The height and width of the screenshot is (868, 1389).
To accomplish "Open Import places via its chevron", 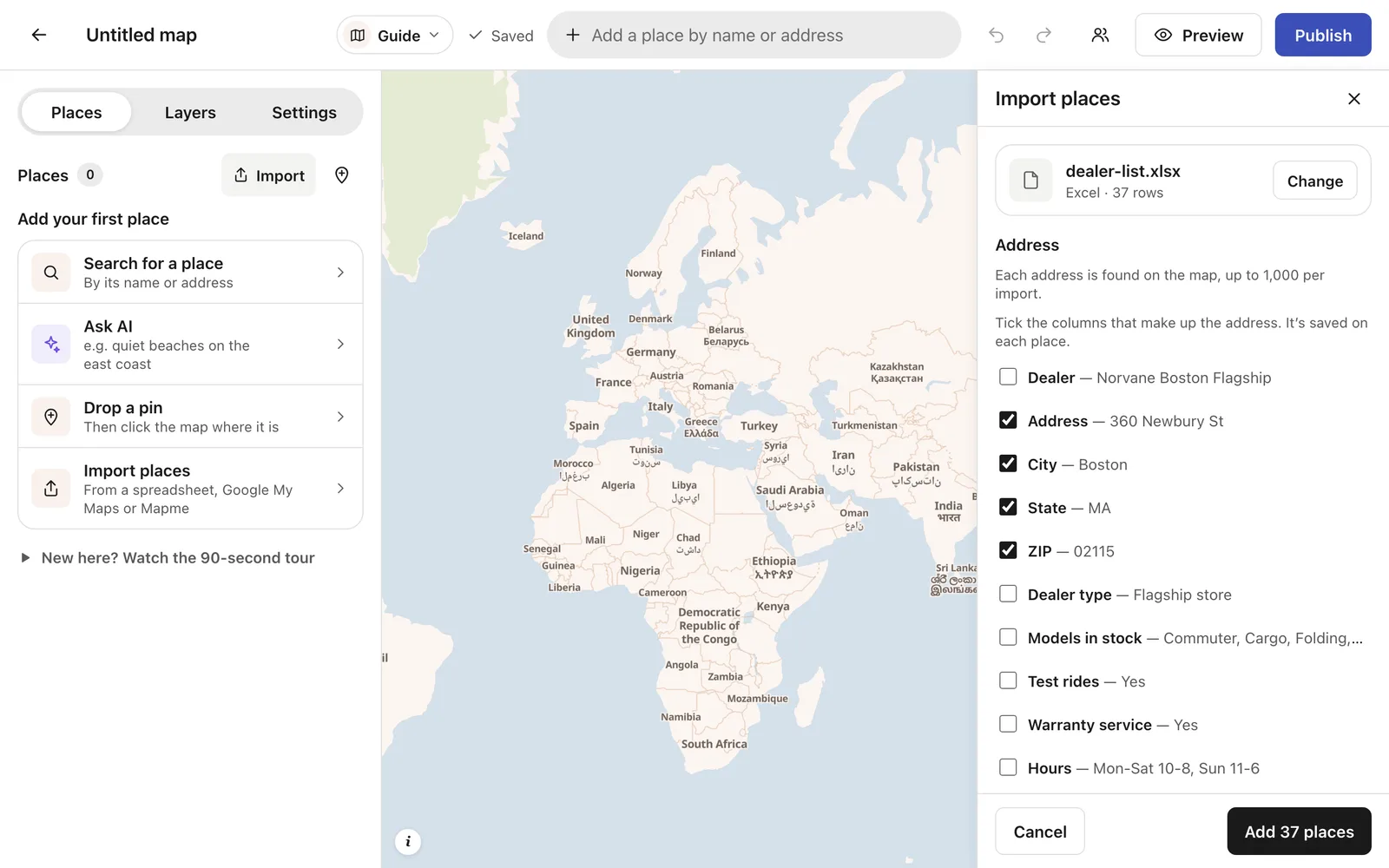I will point(340,489).
